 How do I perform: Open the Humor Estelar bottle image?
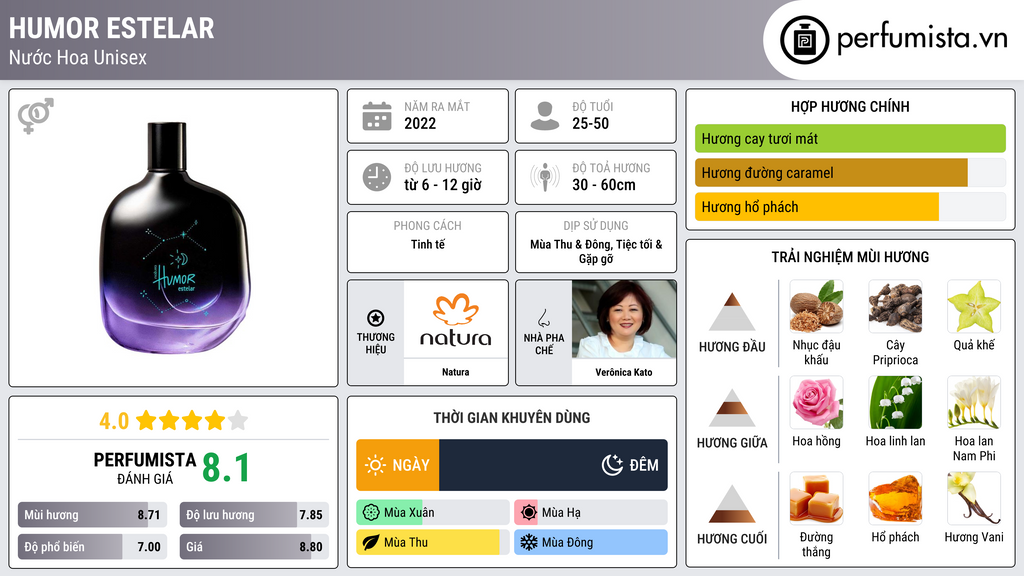pos(174,238)
